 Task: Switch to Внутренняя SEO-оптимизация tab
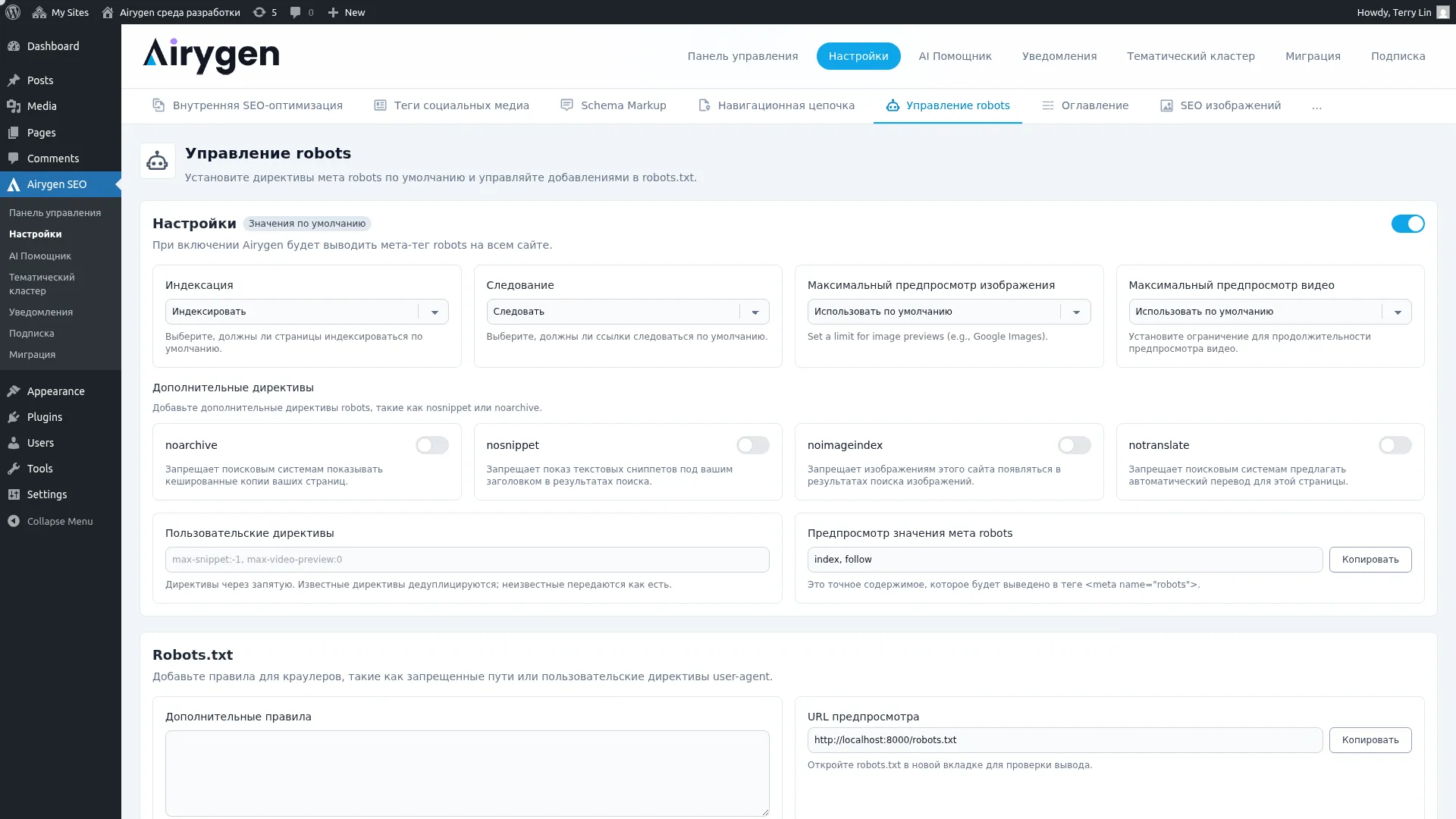(x=247, y=105)
